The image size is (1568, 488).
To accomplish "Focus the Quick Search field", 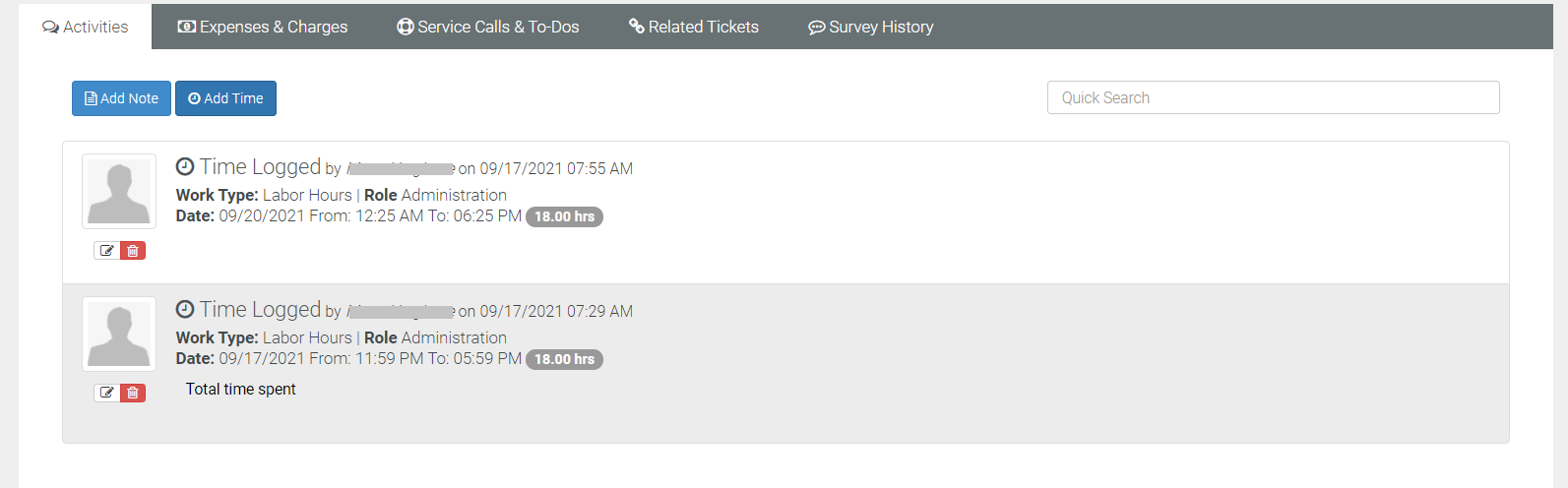I will [x=1273, y=97].
